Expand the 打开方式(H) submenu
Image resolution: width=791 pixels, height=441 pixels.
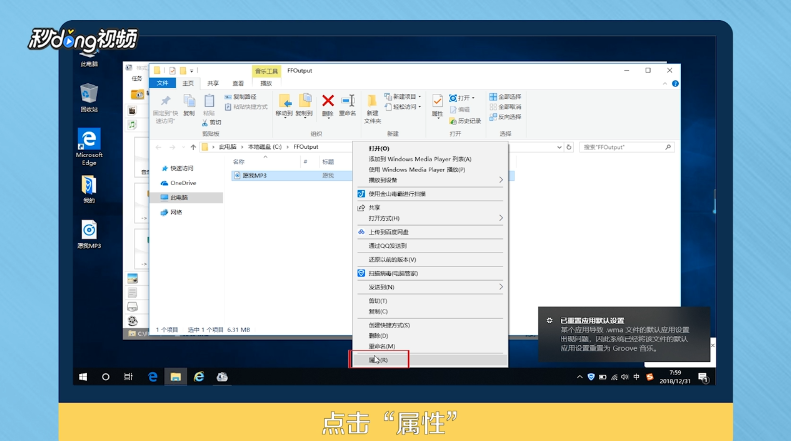tap(430, 218)
